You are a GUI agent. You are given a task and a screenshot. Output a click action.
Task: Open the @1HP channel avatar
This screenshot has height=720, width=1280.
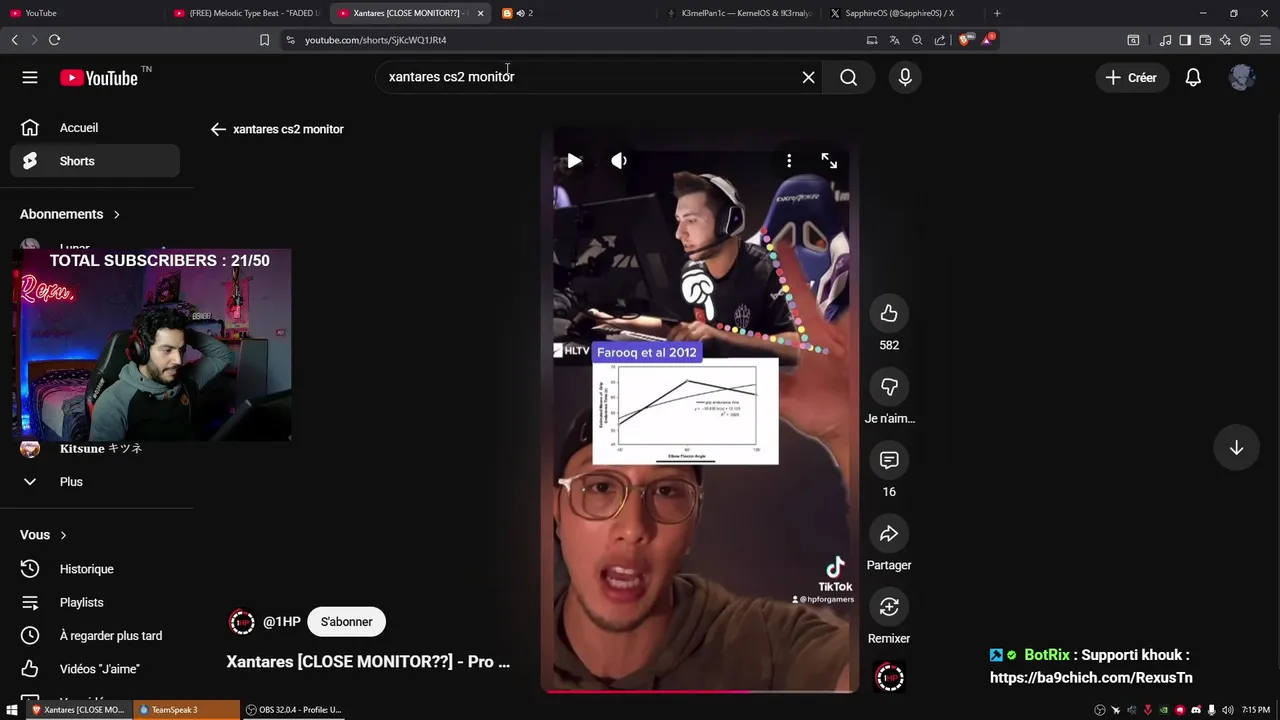pyautogui.click(x=242, y=622)
